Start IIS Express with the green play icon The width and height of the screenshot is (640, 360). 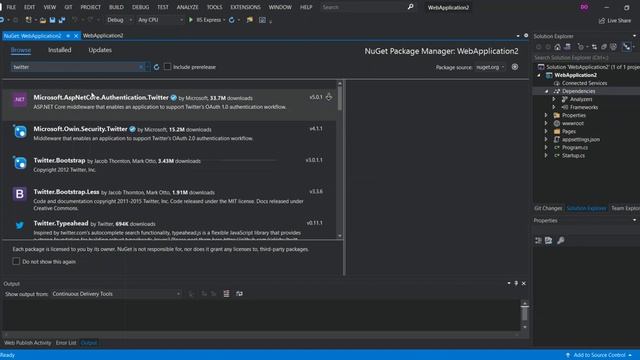pos(190,20)
